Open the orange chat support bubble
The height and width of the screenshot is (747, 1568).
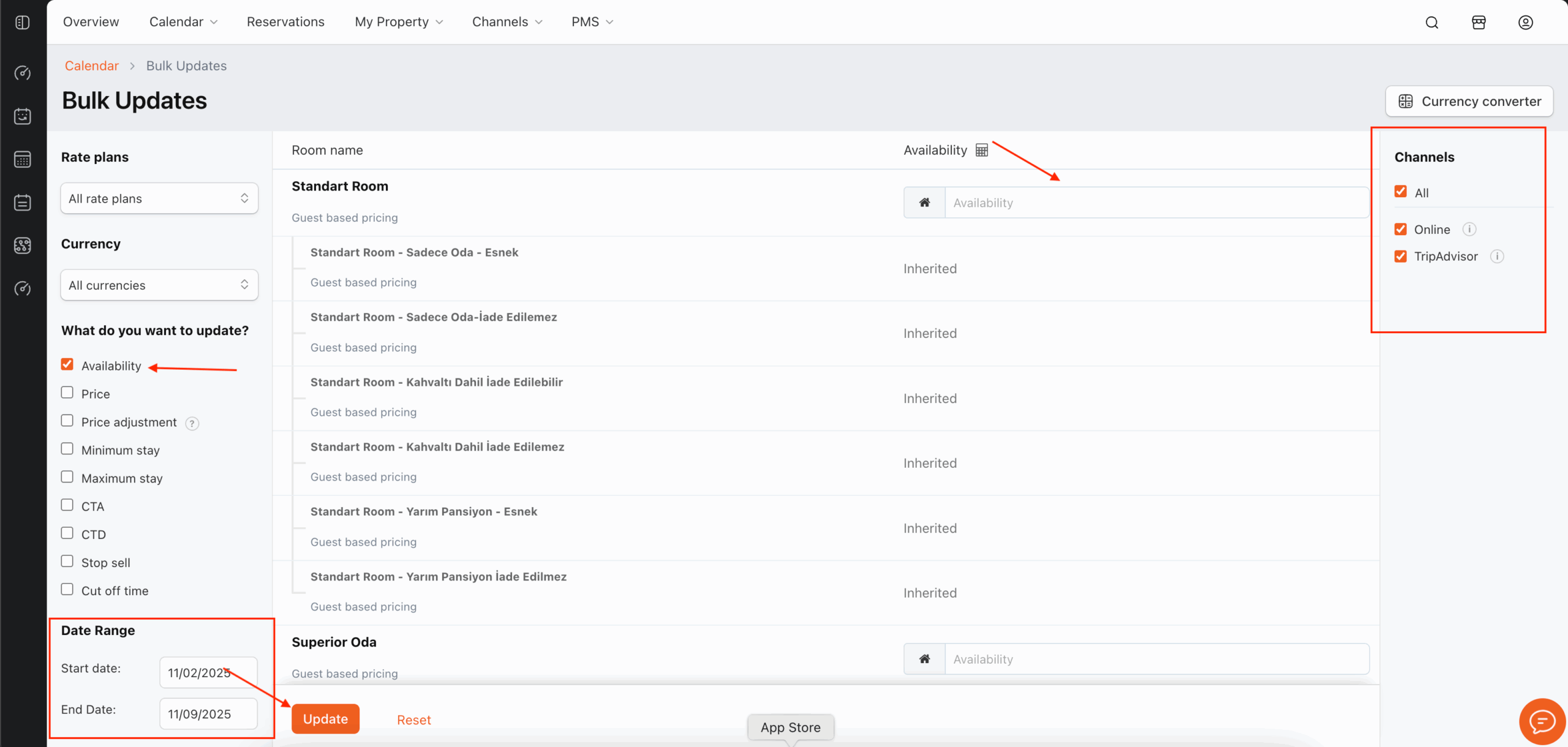coord(1542,721)
